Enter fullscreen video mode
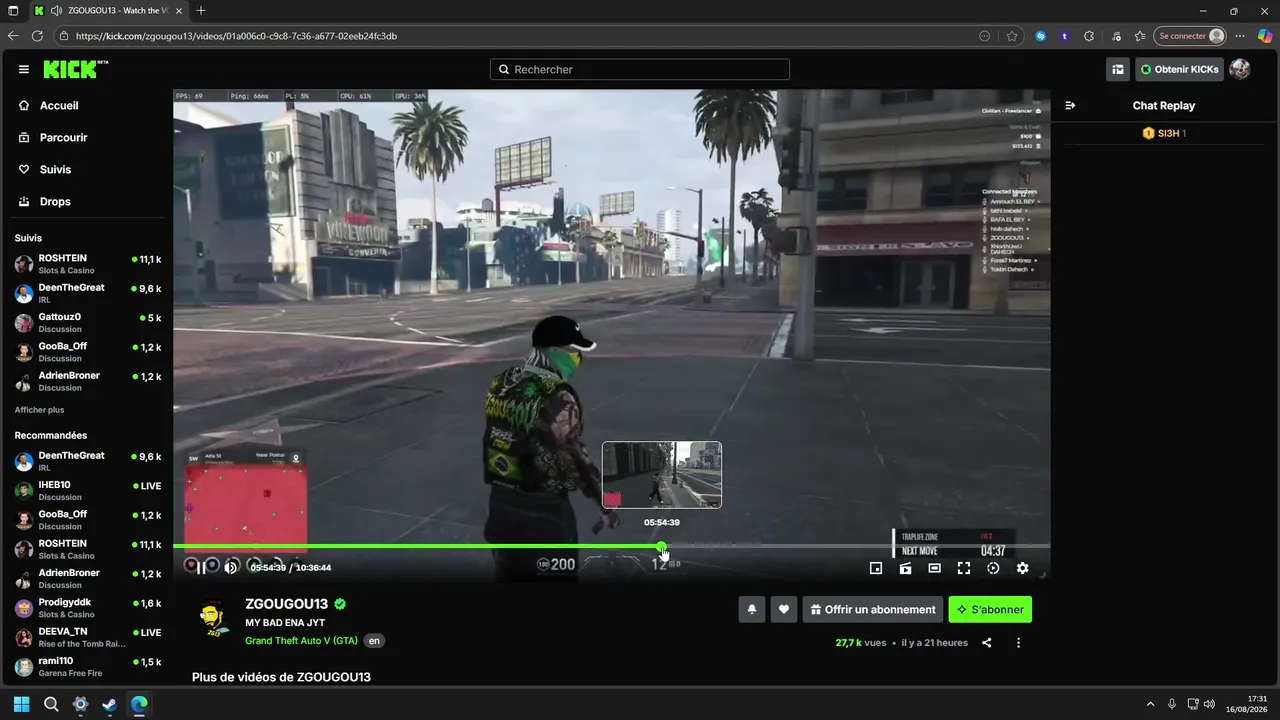The width and height of the screenshot is (1280, 720). click(x=964, y=568)
